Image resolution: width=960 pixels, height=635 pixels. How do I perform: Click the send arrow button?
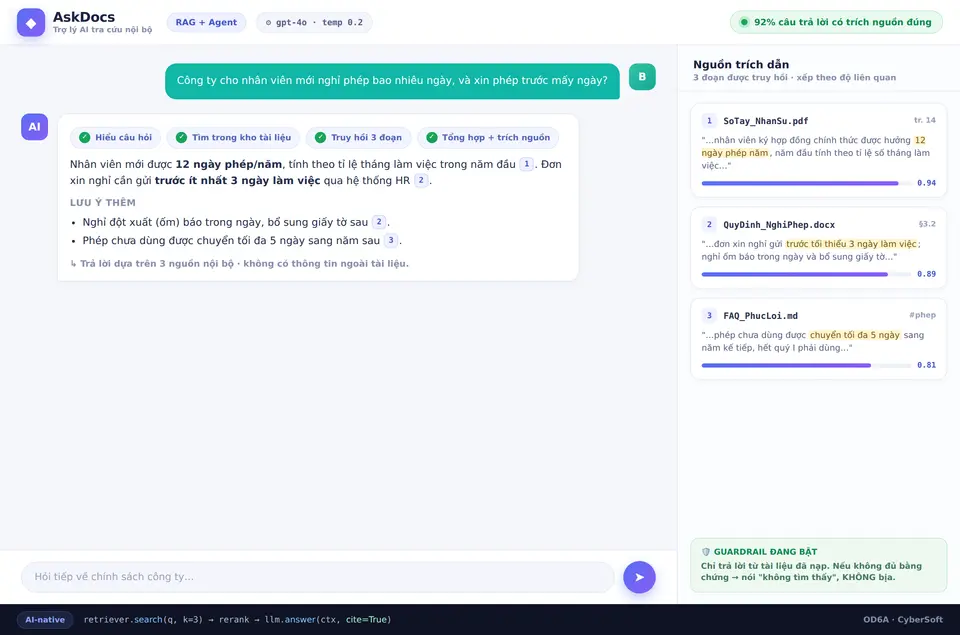[x=639, y=577]
